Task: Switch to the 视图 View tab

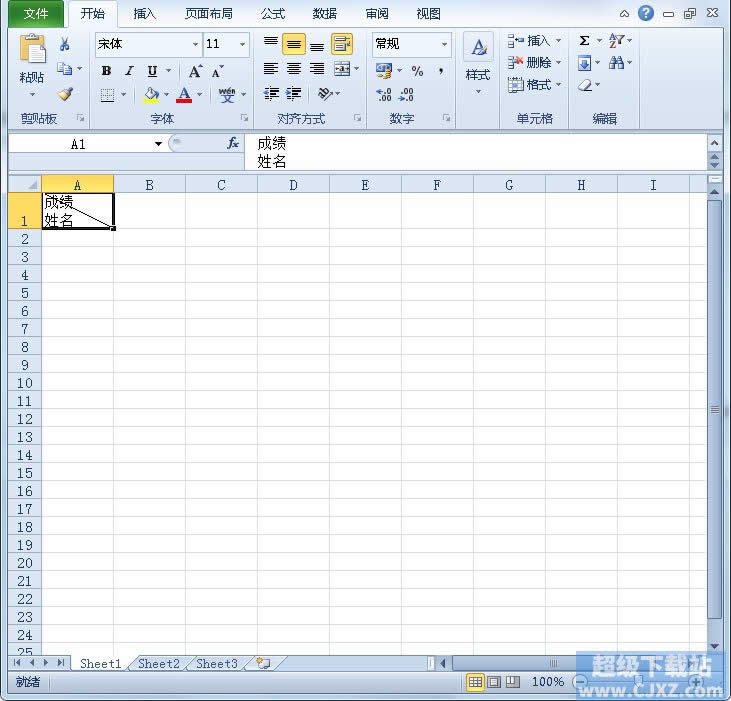Action: 428,14
